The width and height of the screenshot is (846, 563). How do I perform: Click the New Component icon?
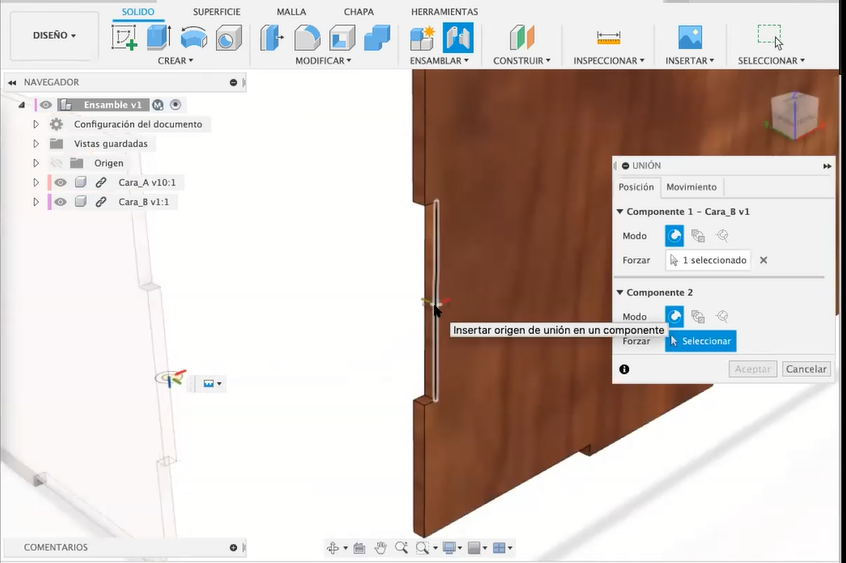point(422,38)
